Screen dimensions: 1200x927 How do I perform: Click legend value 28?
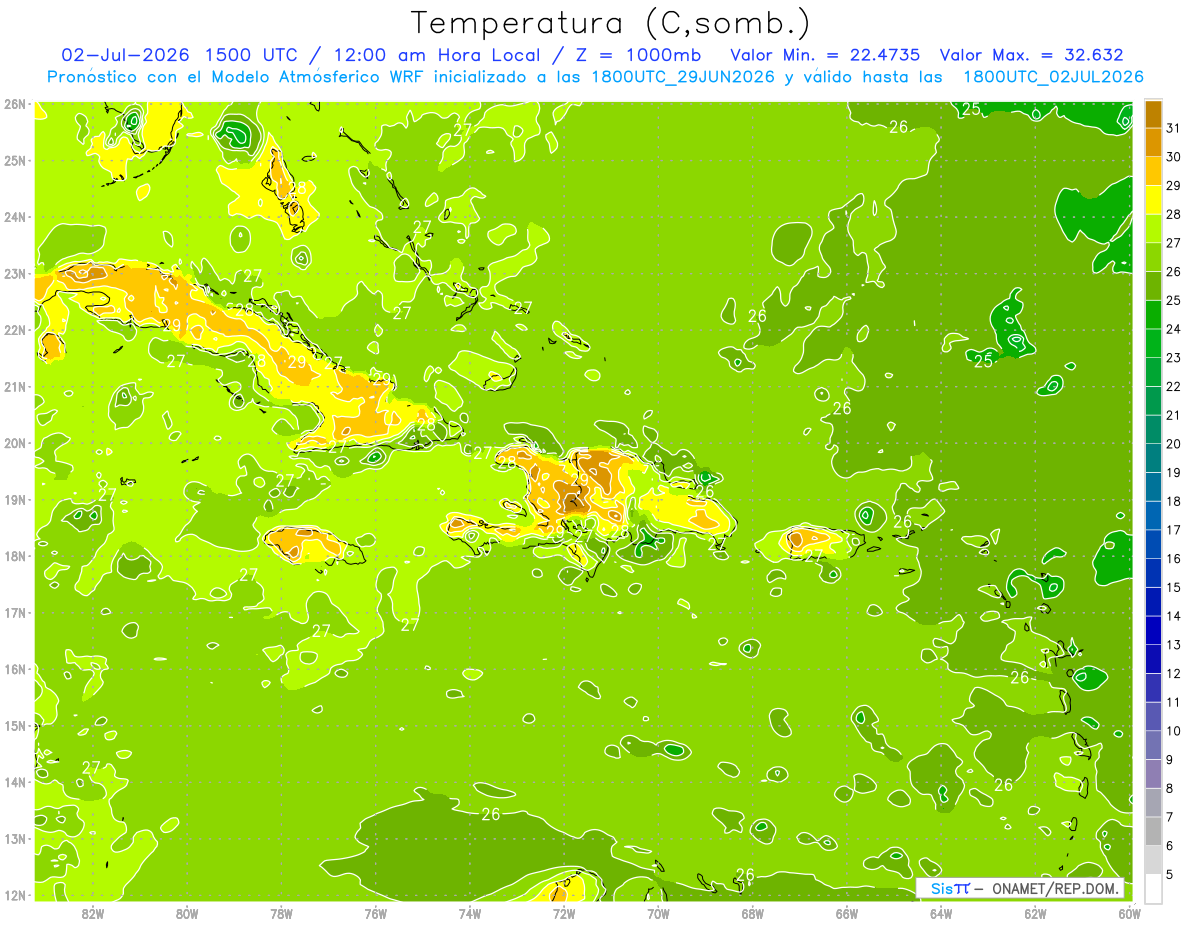click(x=1175, y=214)
